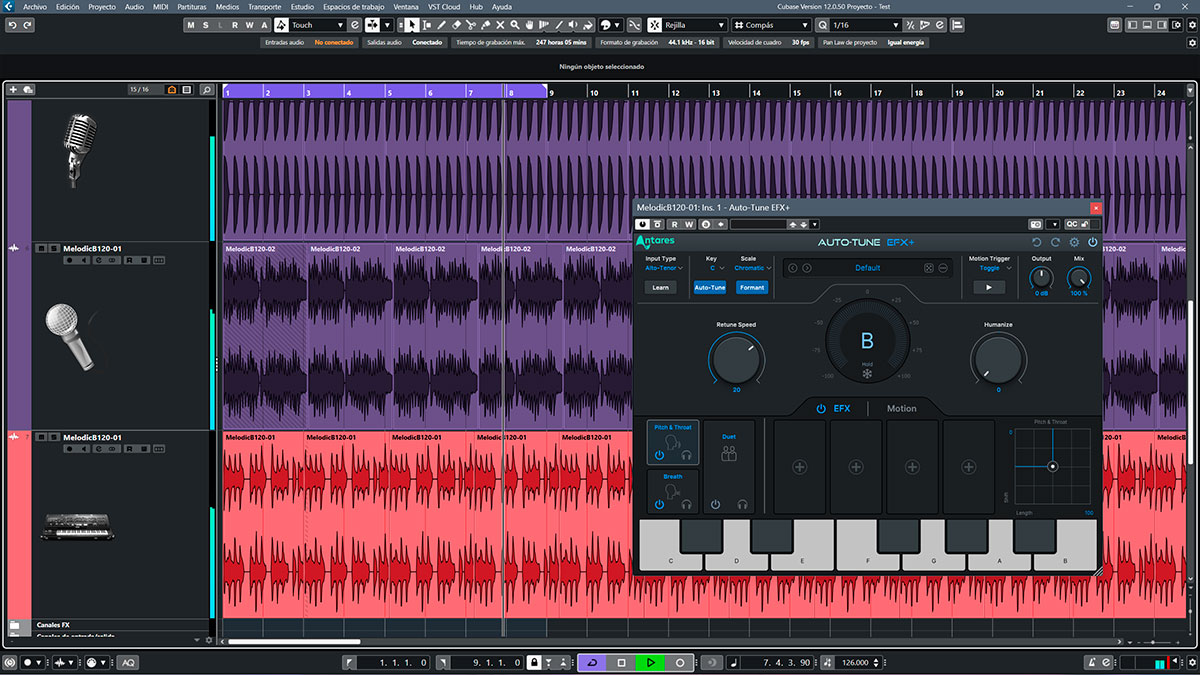Select the Zoom magnifier tool
1200x675 pixels.
515,25
